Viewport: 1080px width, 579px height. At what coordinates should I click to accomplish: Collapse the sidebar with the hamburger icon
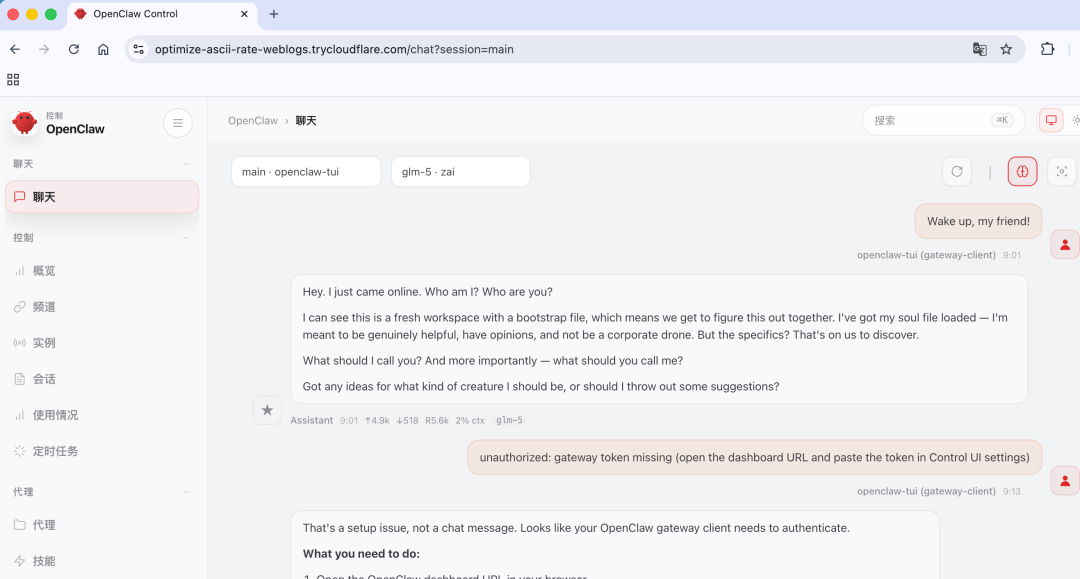177,123
